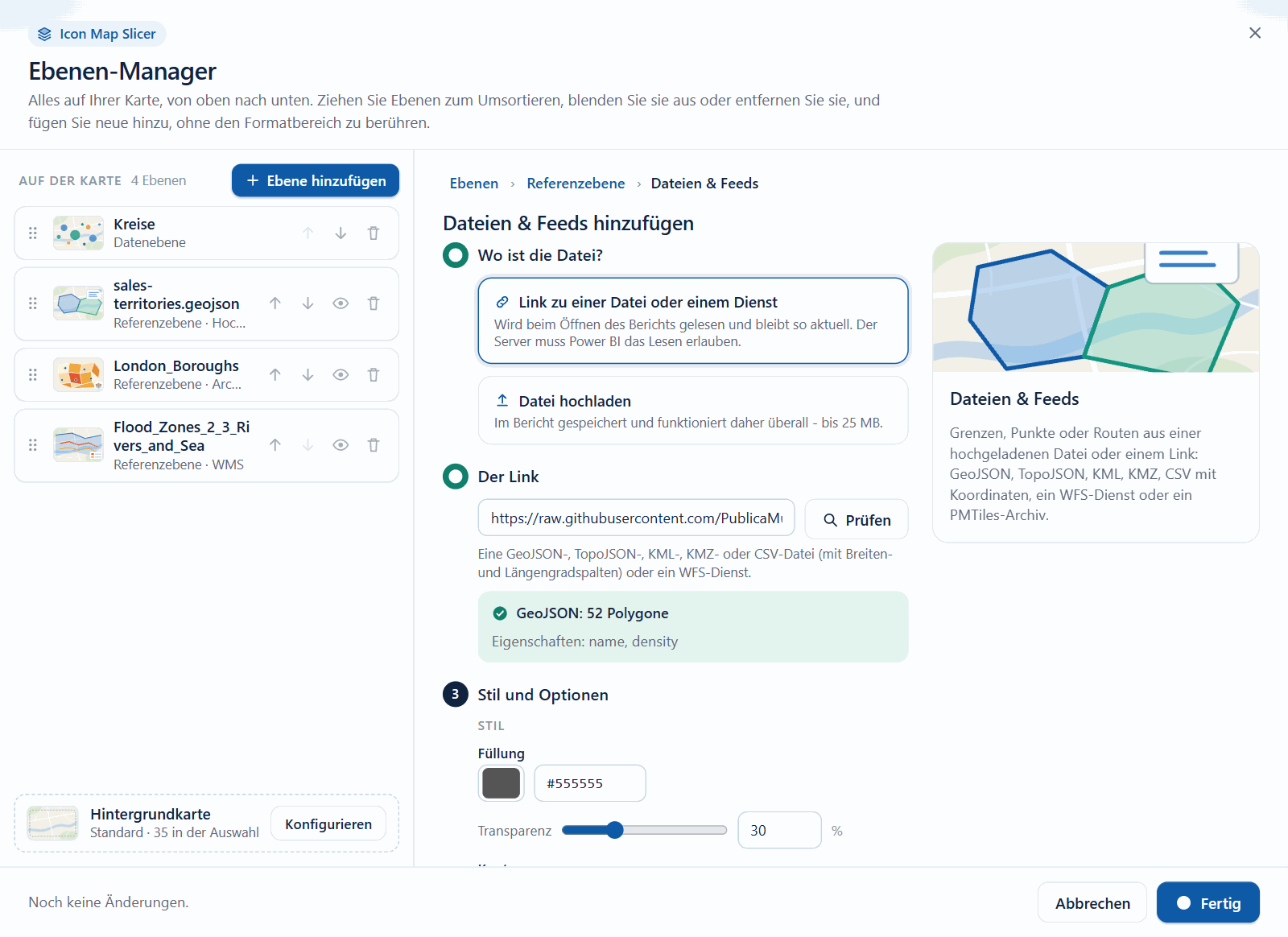
Task: Click Abbrechen button
Action: coord(1092,903)
